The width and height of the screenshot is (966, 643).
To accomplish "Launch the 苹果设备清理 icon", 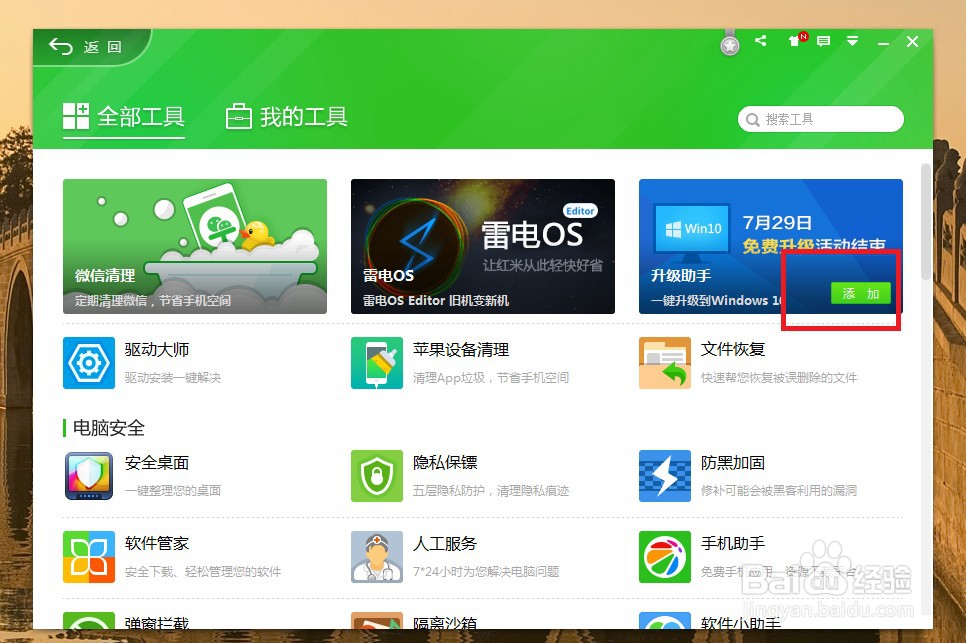I will pyautogui.click(x=377, y=363).
